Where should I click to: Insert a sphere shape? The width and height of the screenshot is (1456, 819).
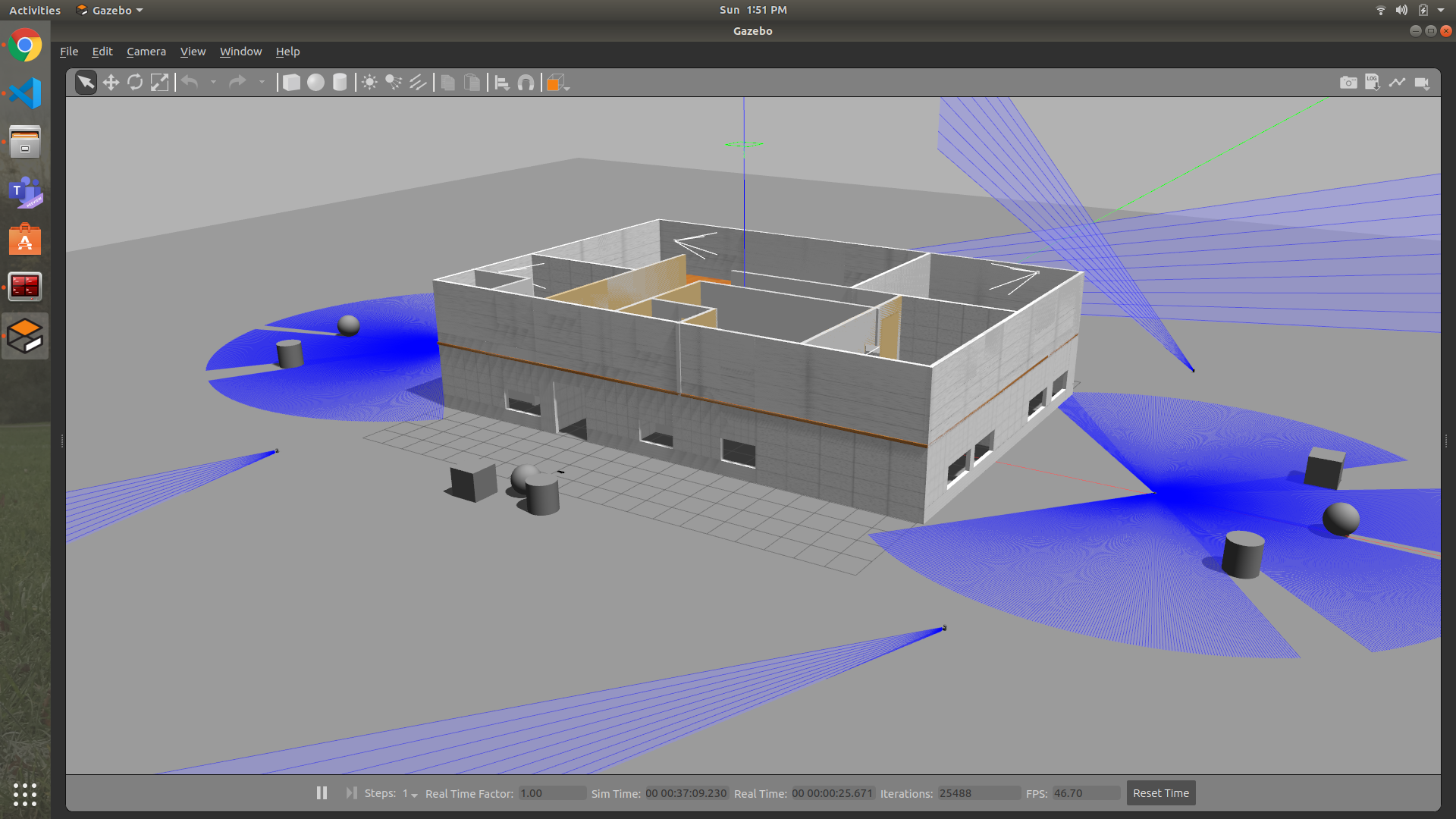tap(315, 83)
